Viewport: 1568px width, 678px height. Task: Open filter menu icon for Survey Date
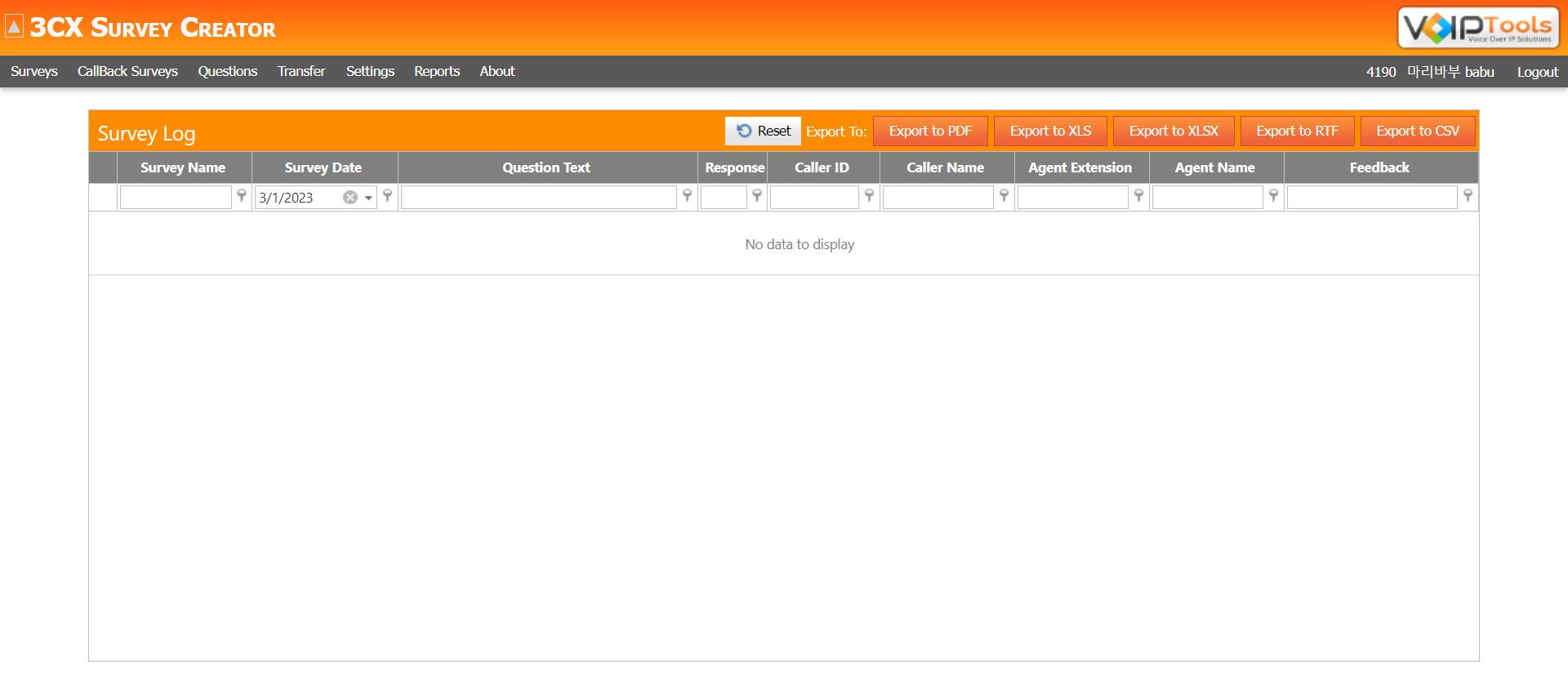(388, 196)
